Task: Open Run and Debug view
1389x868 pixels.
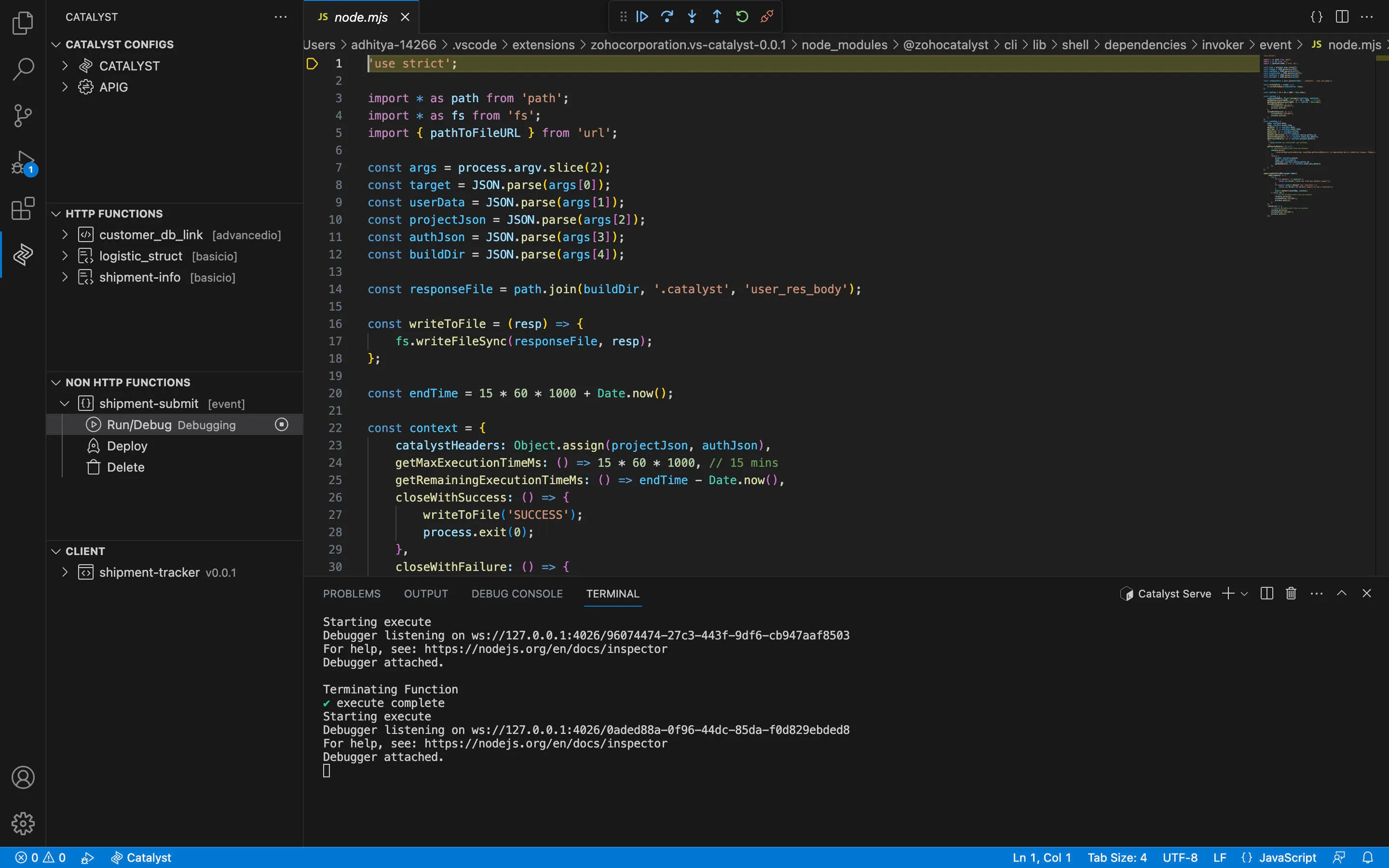Action: tap(23, 163)
